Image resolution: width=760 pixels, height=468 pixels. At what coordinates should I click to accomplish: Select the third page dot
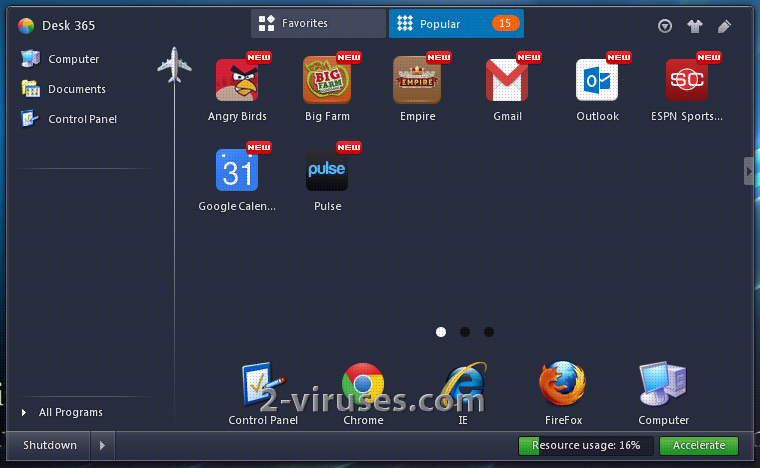click(489, 332)
